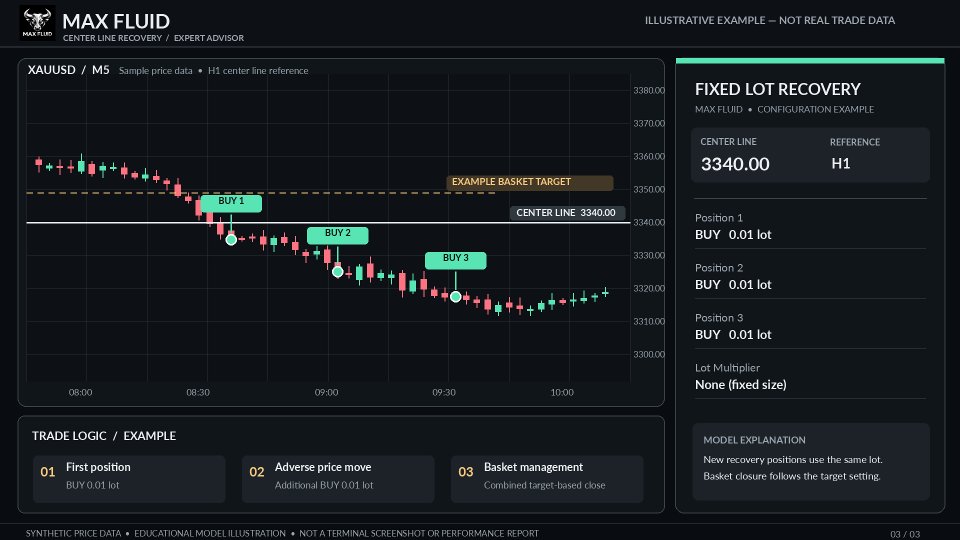Click the EXAMPLE BASKET TARGET label
The height and width of the screenshot is (540, 960).
tap(530, 182)
